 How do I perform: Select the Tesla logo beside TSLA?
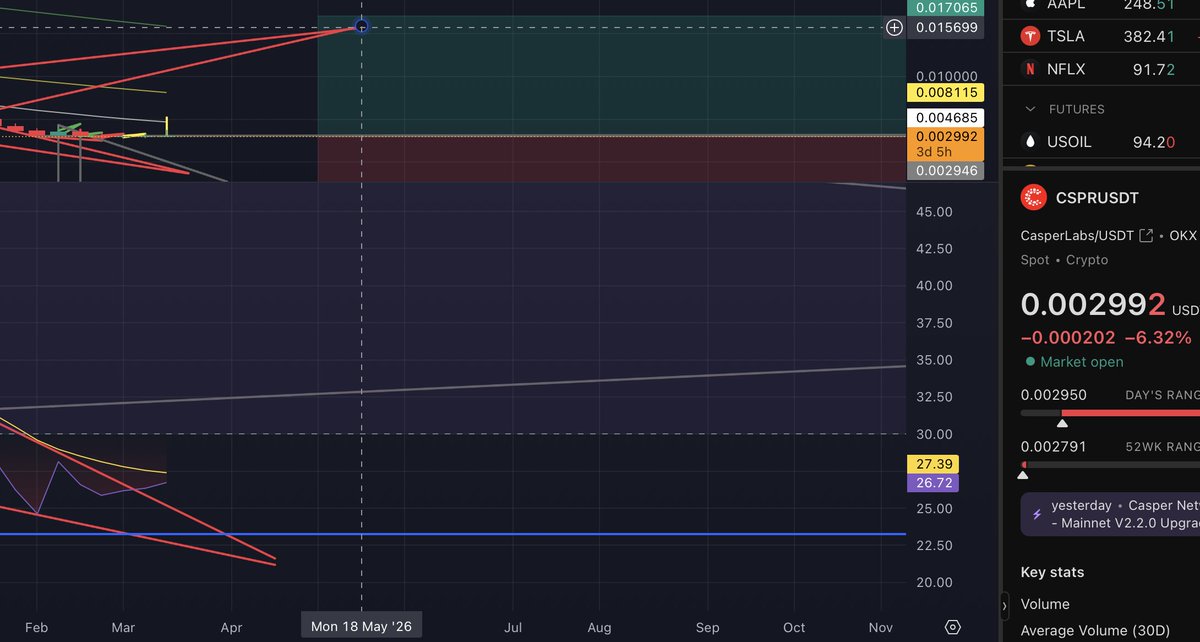click(x=1029, y=35)
